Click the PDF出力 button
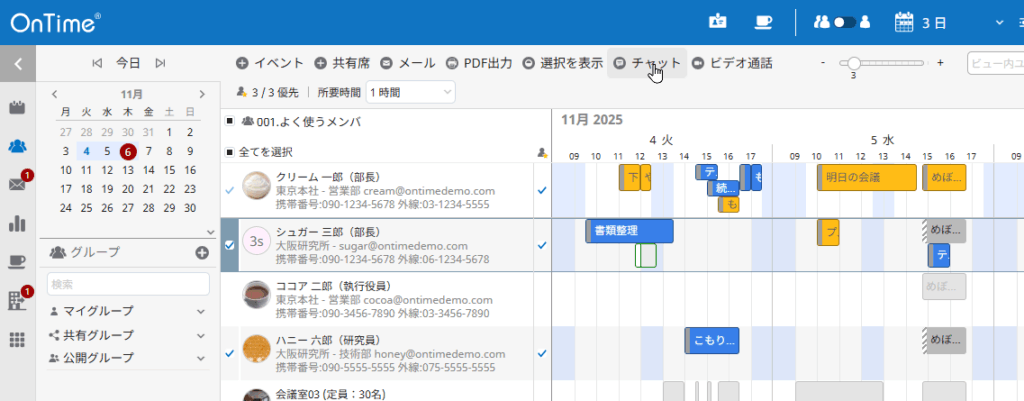1024x401 pixels. click(x=479, y=63)
